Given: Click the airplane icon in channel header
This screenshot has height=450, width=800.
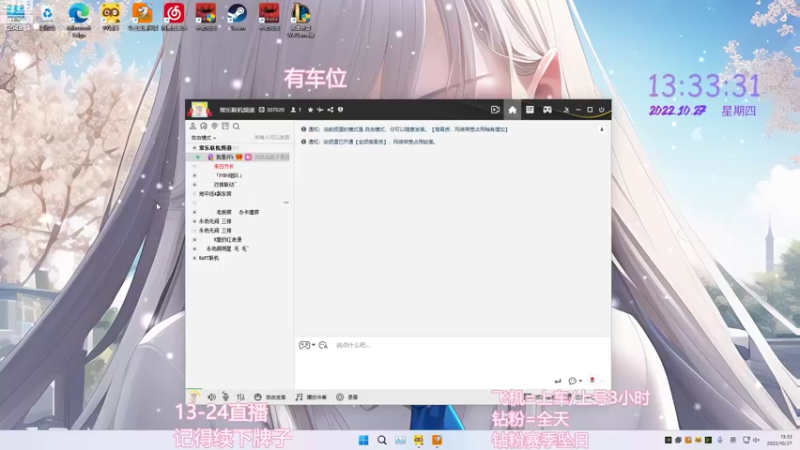Looking at the screenshot, I should pos(320,110).
